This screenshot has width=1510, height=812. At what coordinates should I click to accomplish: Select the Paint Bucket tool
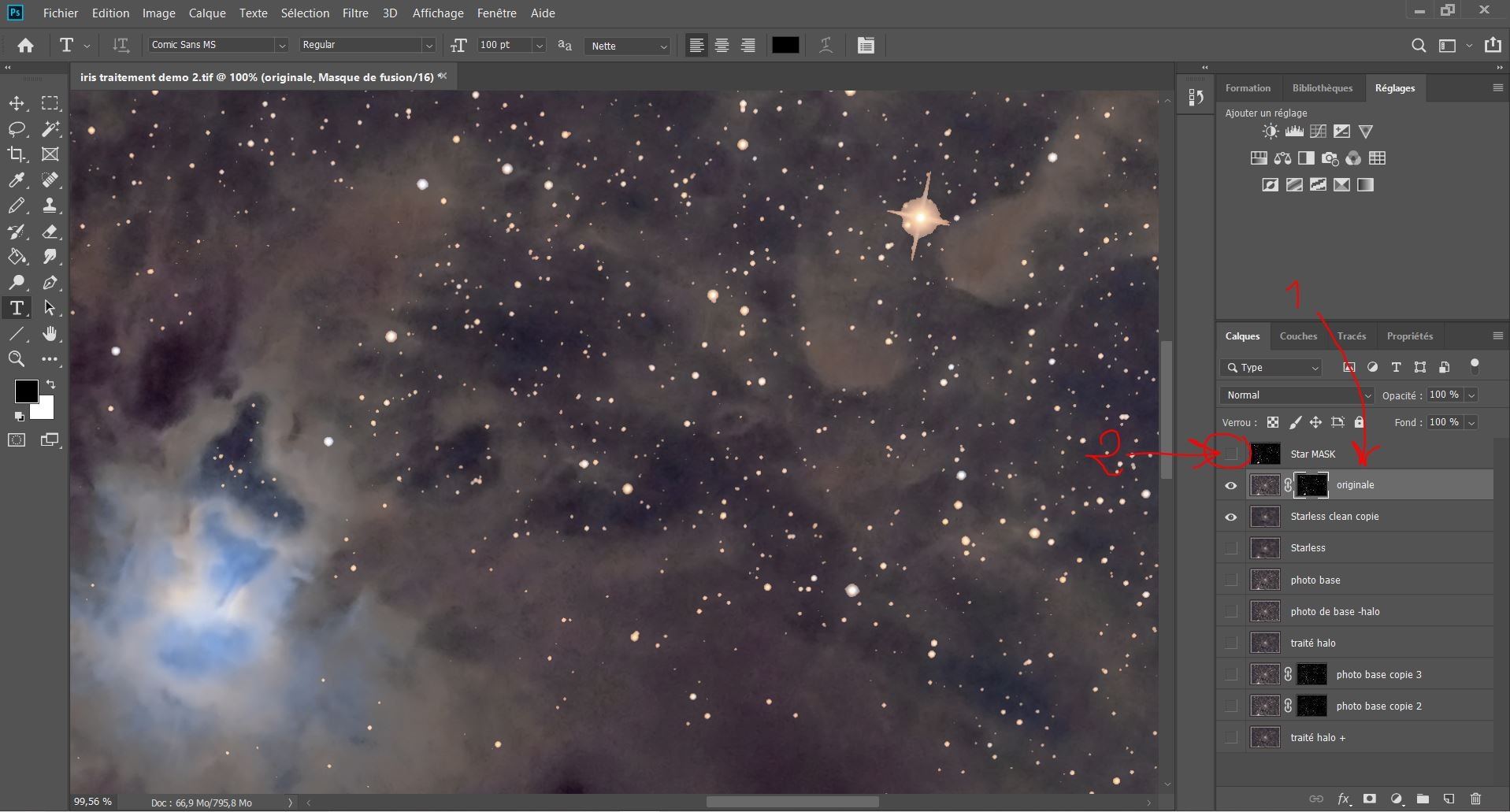[x=17, y=257]
